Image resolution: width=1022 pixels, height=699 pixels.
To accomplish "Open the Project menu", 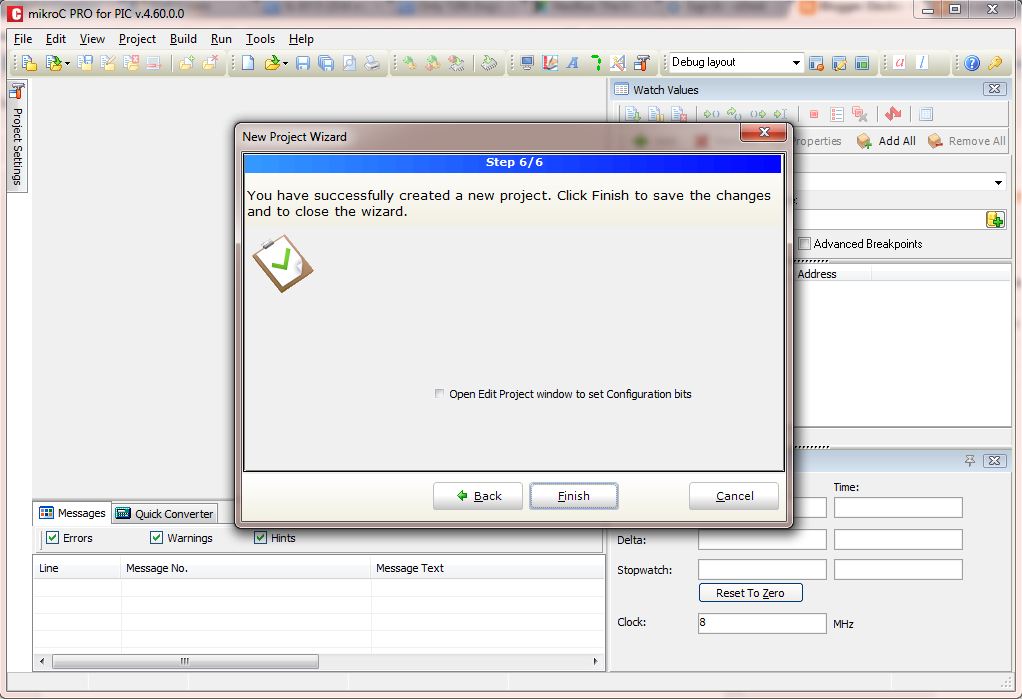I will click(137, 39).
